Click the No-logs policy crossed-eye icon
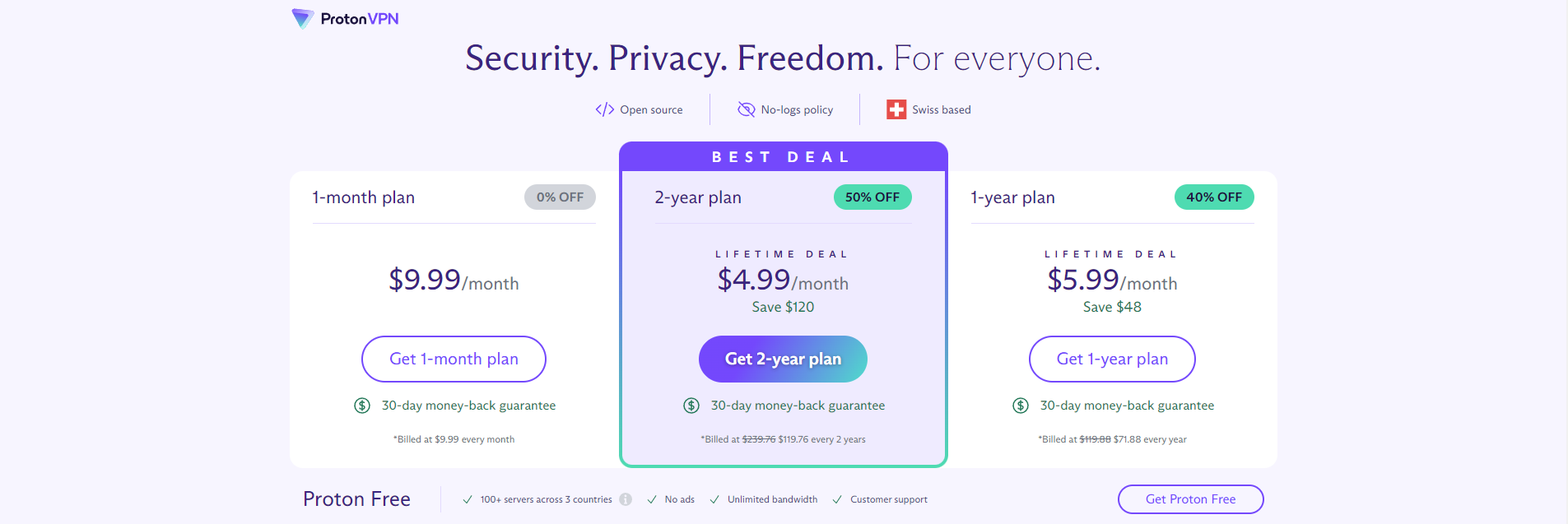Image resolution: width=1568 pixels, height=524 pixels. click(746, 109)
